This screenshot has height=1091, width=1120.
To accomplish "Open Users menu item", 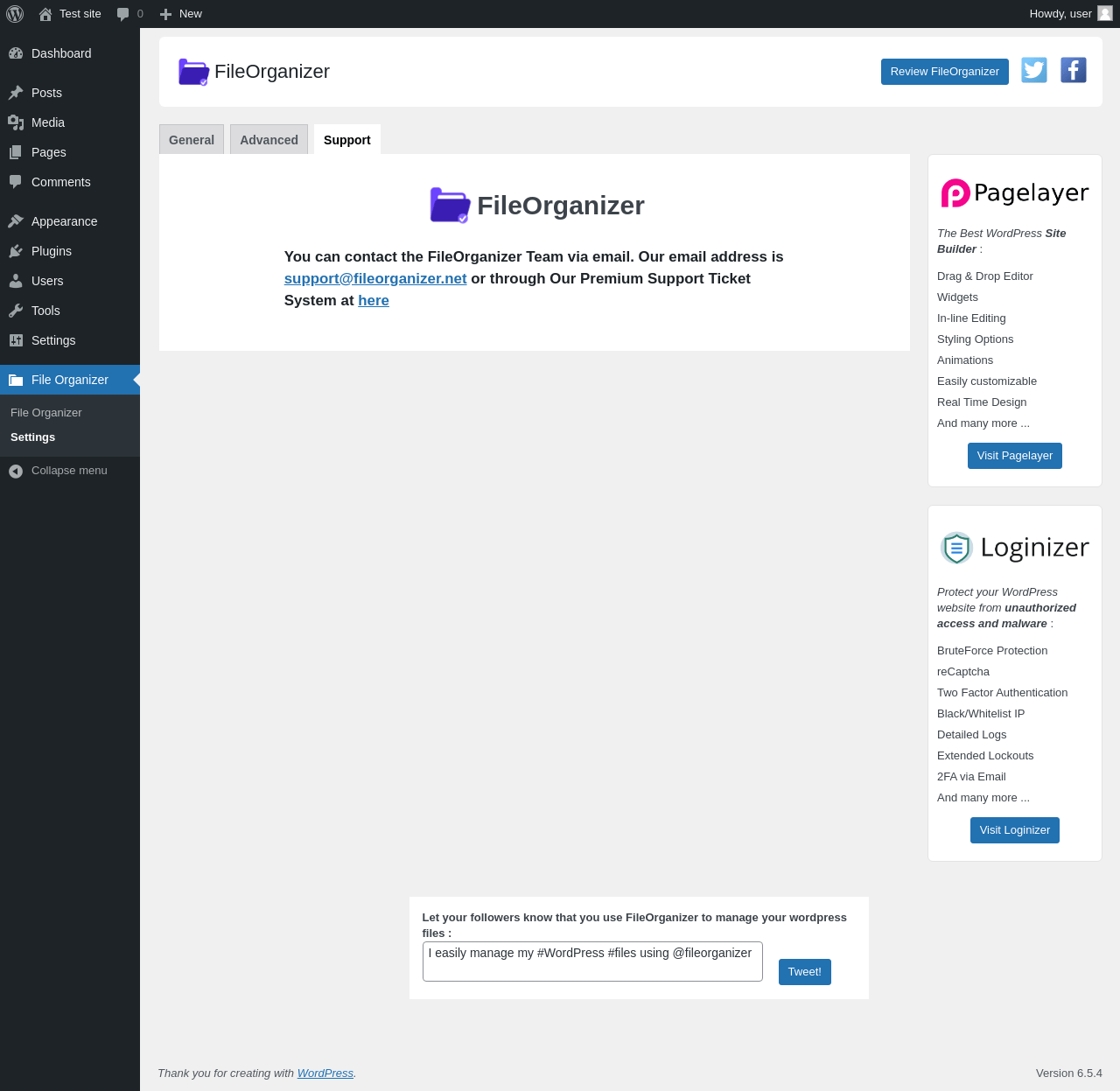I will [70, 281].
